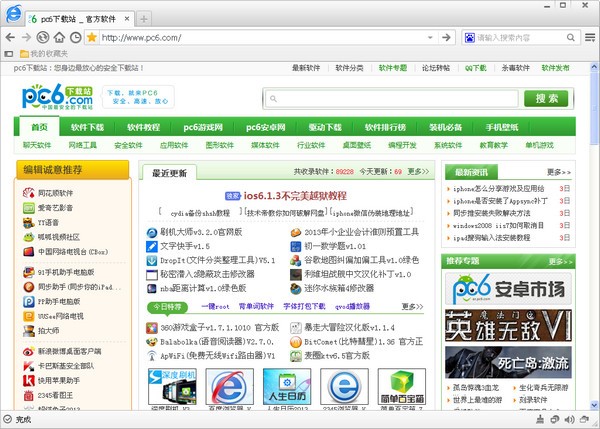Viewport: 600px width, 429px height.
Task: Click the BitComet(比特彗星) icon
Action: point(296,342)
